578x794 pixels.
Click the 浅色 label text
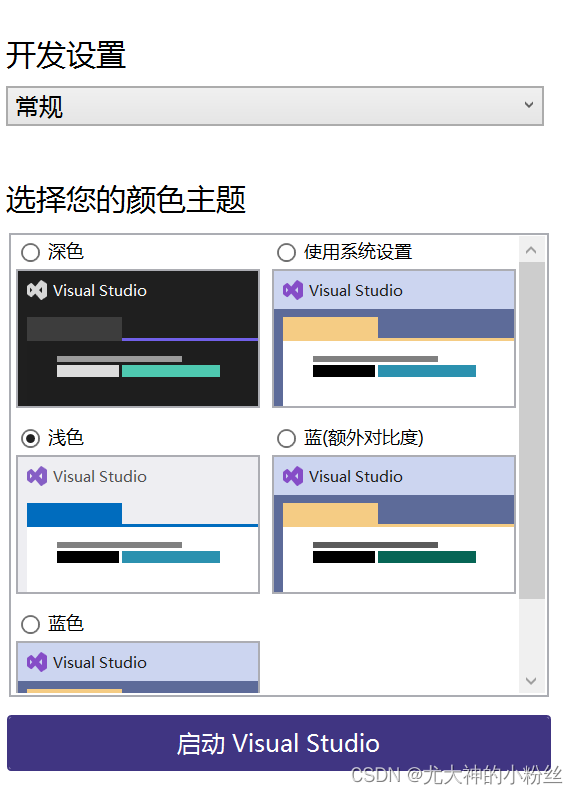[x=66, y=438]
